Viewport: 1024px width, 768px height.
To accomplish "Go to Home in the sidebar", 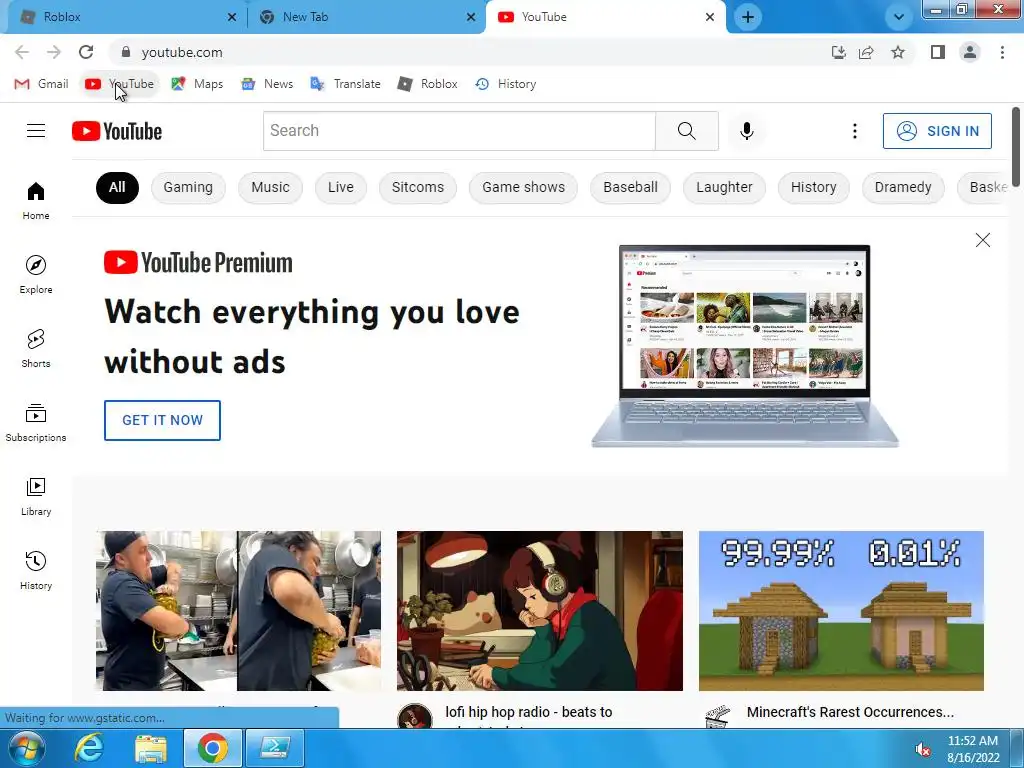I will pyautogui.click(x=36, y=200).
